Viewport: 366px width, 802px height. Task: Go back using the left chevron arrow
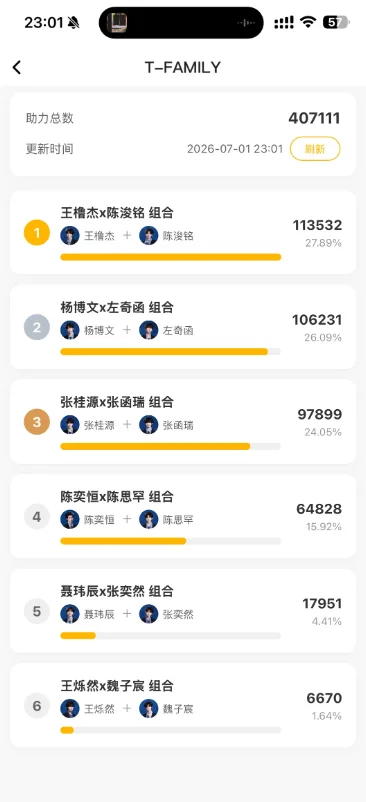17,67
